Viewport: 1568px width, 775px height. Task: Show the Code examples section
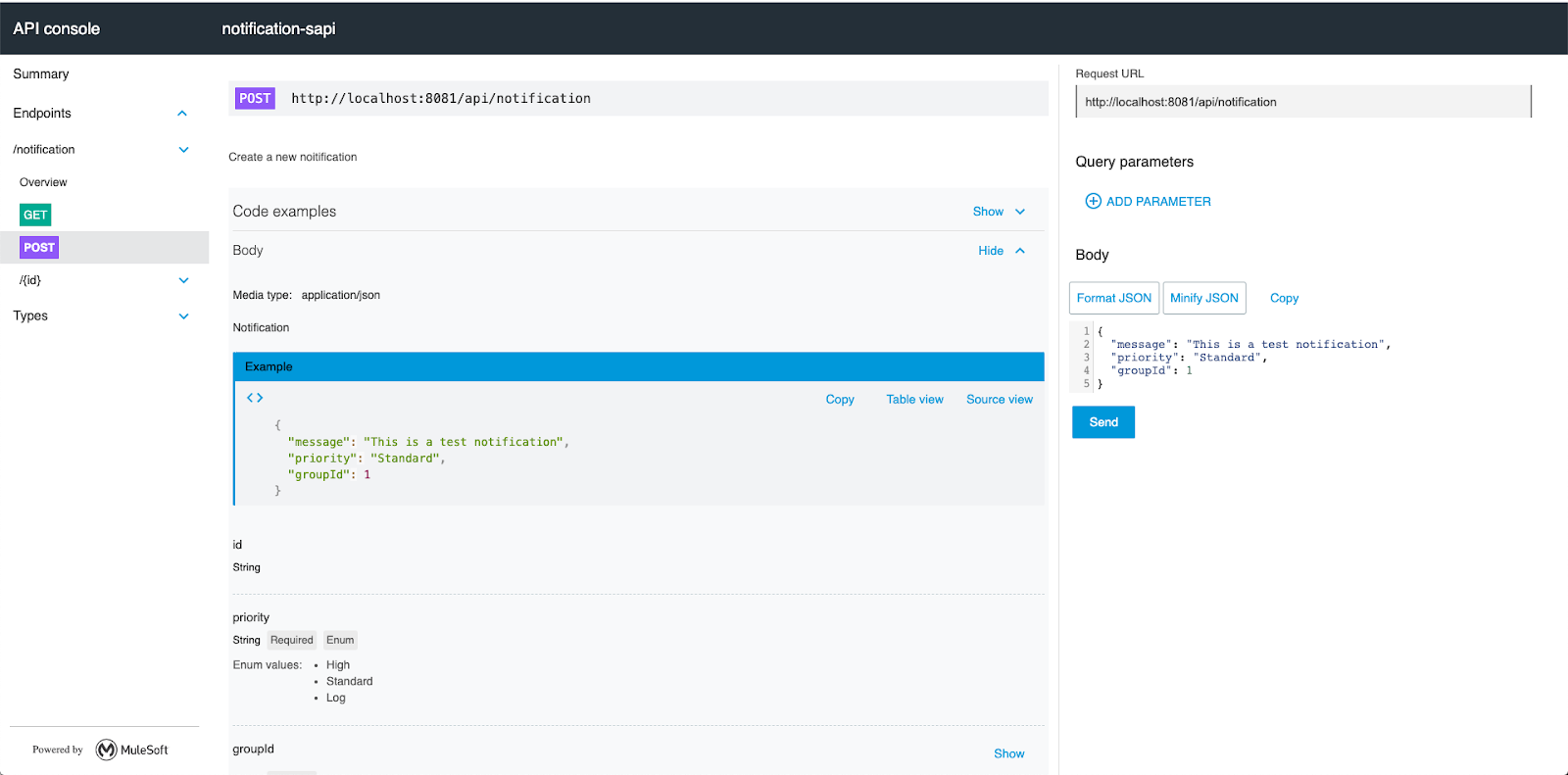pos(998,212)
